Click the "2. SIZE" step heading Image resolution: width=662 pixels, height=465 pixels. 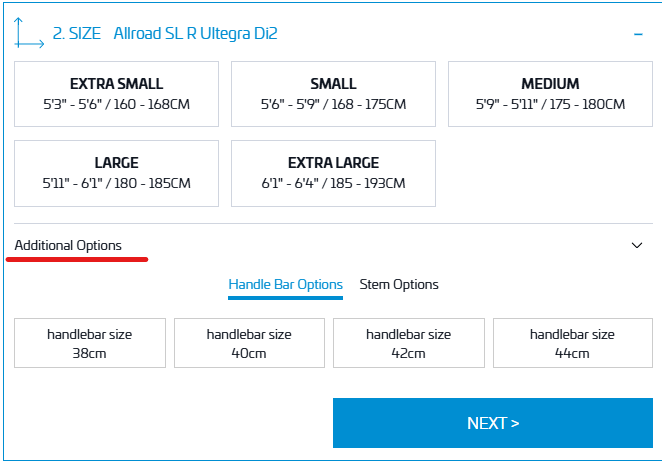point(77,34)
